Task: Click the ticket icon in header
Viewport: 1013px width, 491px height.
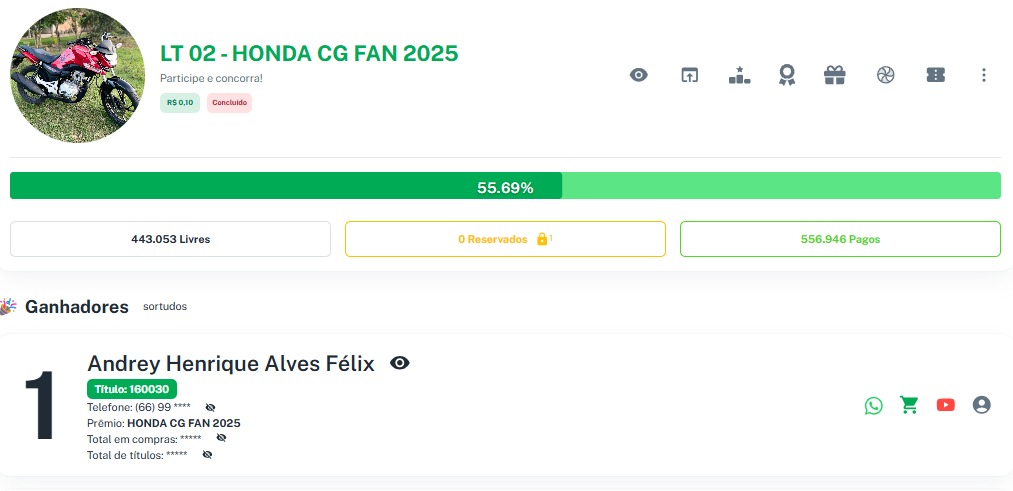Action: pos(935,75)
